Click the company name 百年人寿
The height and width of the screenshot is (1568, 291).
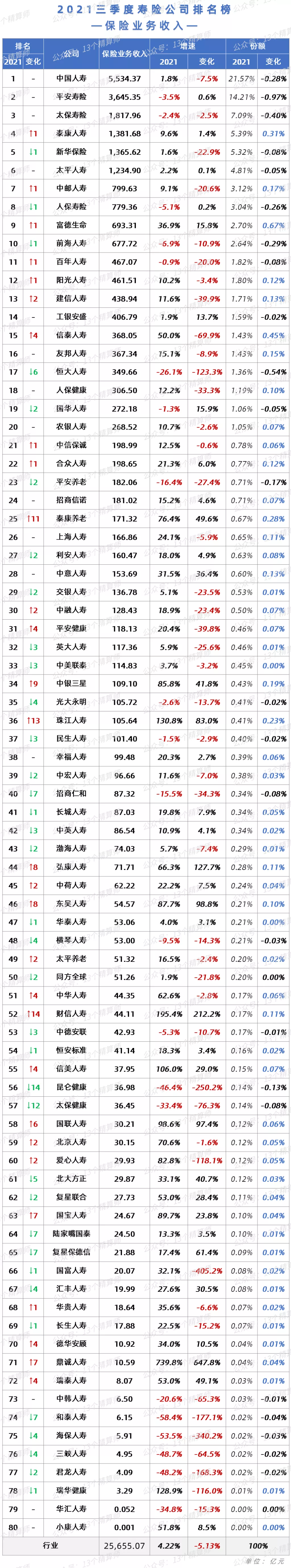[x=72, y=262]
